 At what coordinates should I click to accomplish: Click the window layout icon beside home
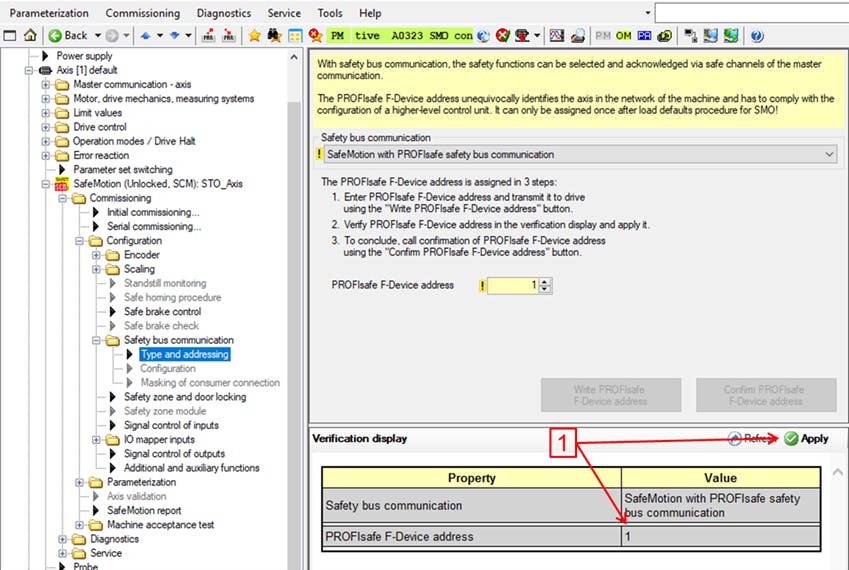pos(10,36)
